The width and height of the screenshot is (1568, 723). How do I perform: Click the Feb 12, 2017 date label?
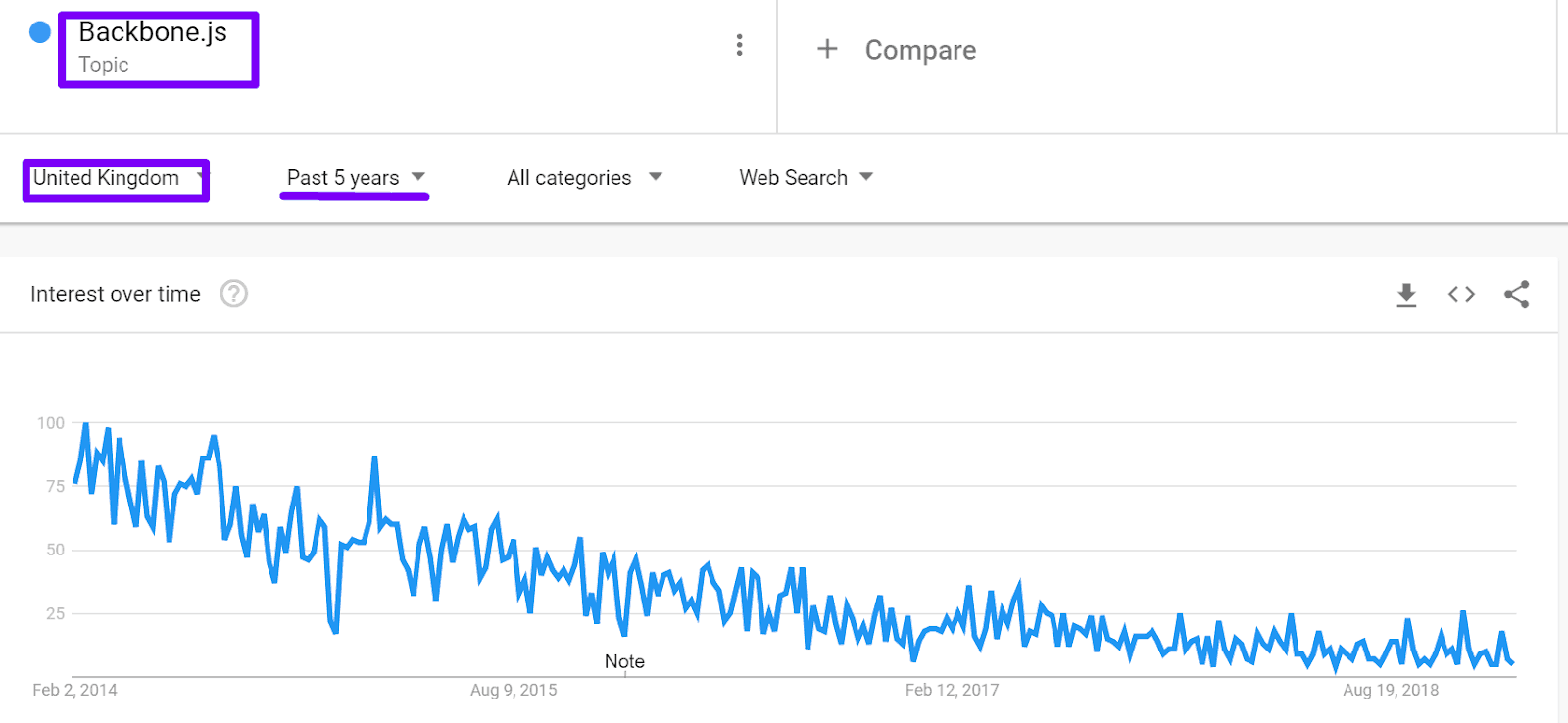(x=952, y=690)
